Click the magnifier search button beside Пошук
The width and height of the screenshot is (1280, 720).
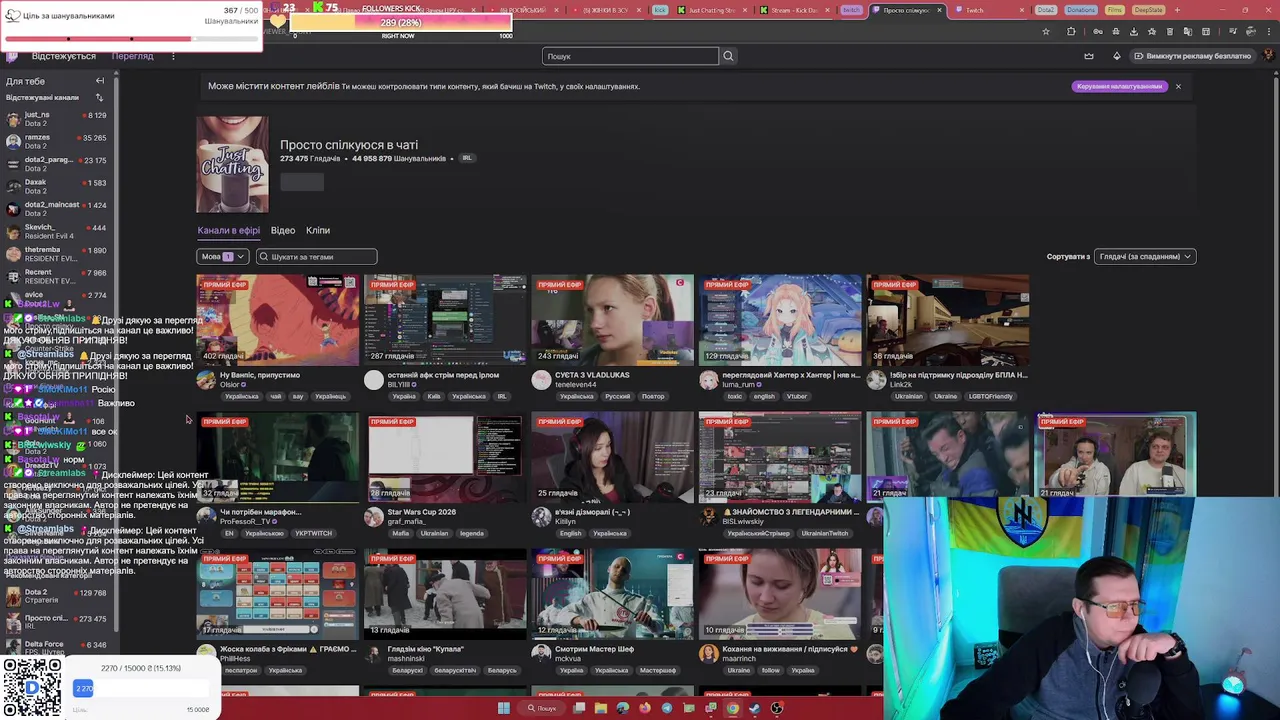coord(728,56)
